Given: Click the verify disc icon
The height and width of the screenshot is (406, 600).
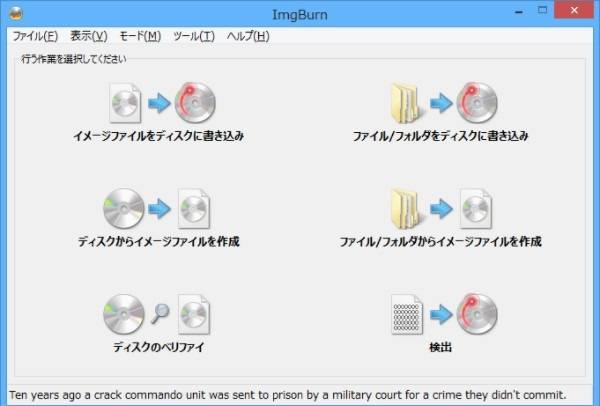Looking at the screenshot, I should click(157, 314).
